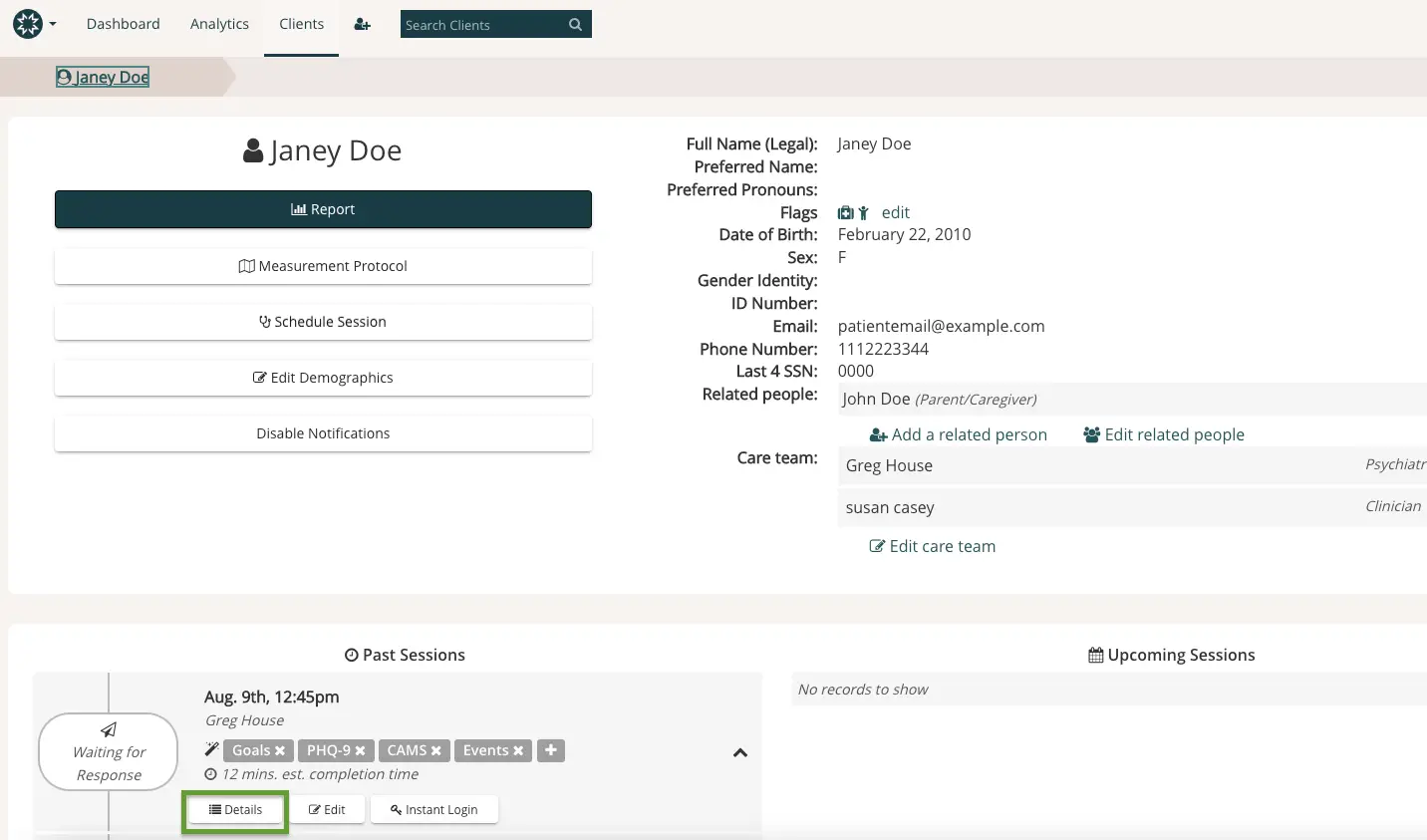Click the medical bag flag icon
1427x840 pixels.
tap(843, 212)
